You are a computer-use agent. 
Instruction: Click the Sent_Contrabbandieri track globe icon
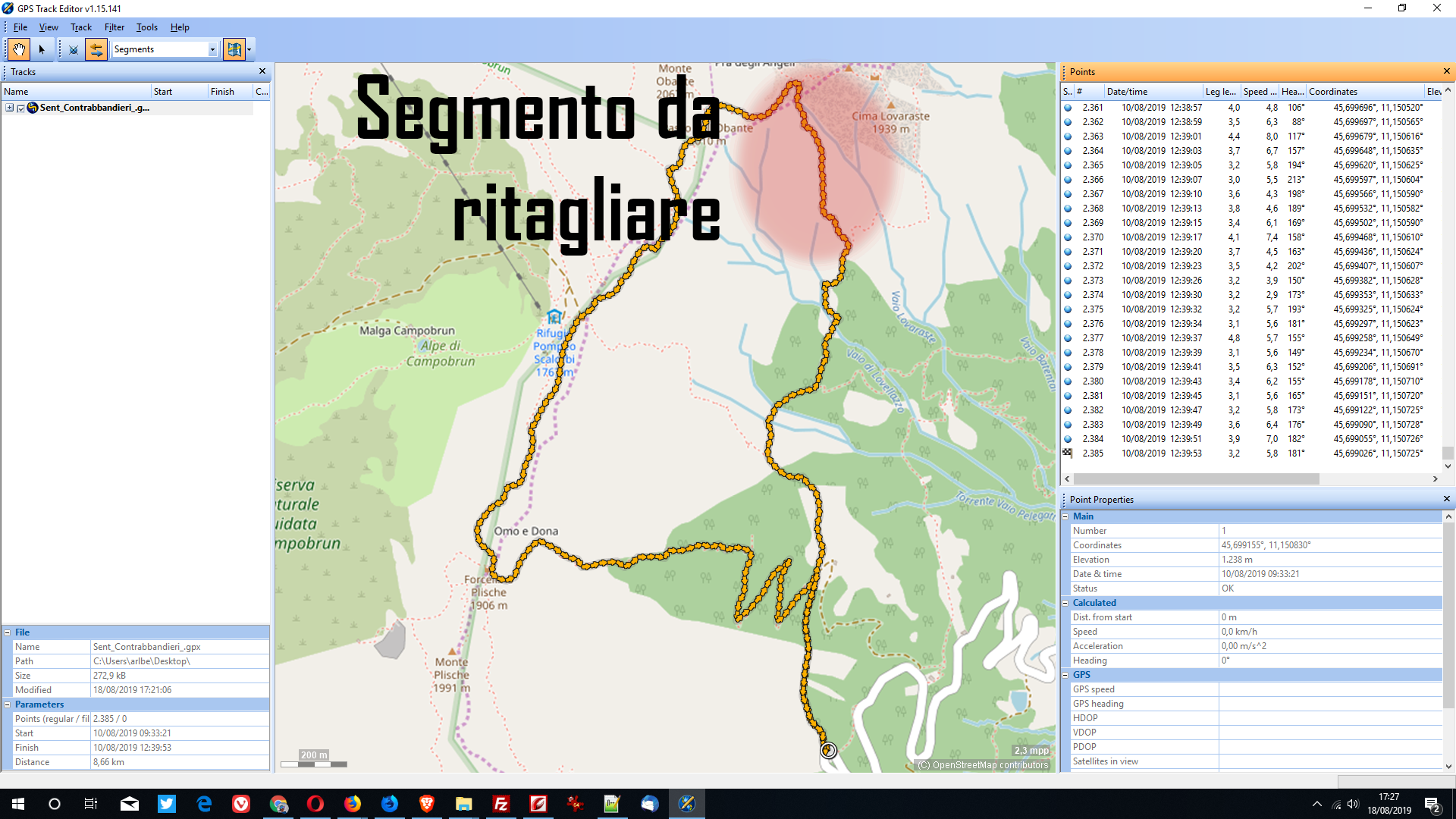pyautogui.click(x=33, y=108)
